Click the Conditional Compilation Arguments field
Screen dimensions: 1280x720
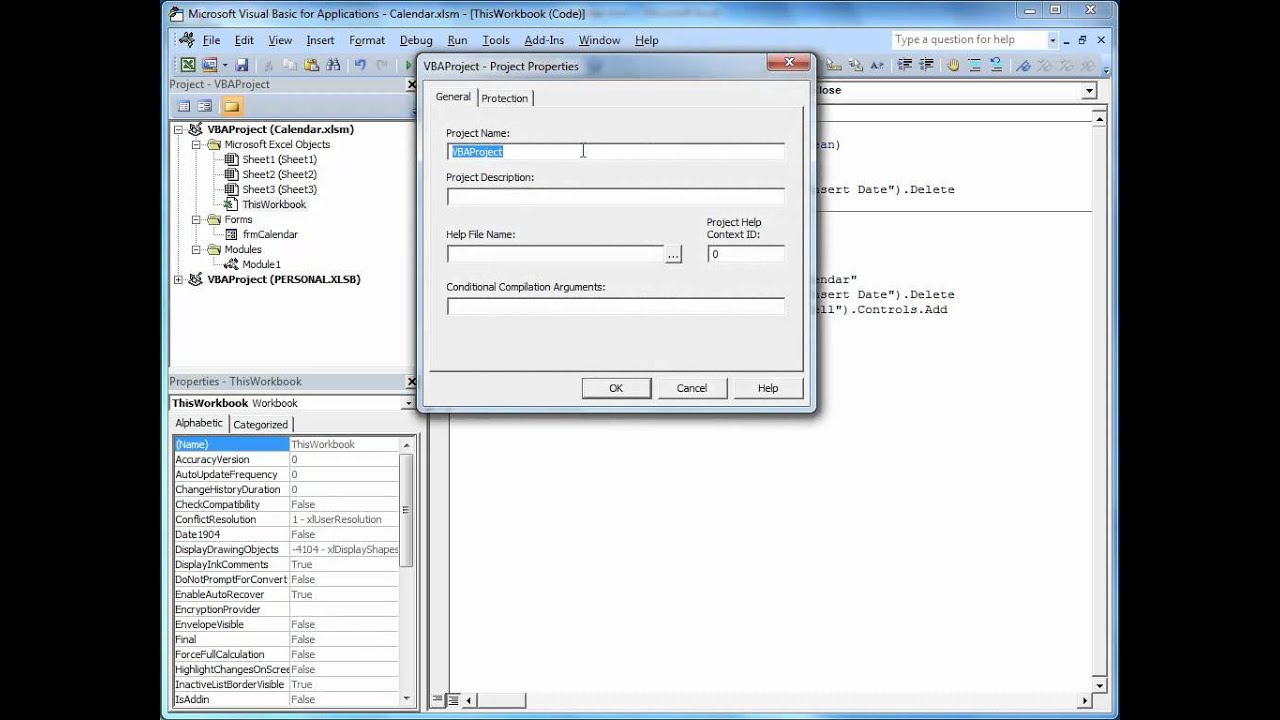(x=615, y=306)
